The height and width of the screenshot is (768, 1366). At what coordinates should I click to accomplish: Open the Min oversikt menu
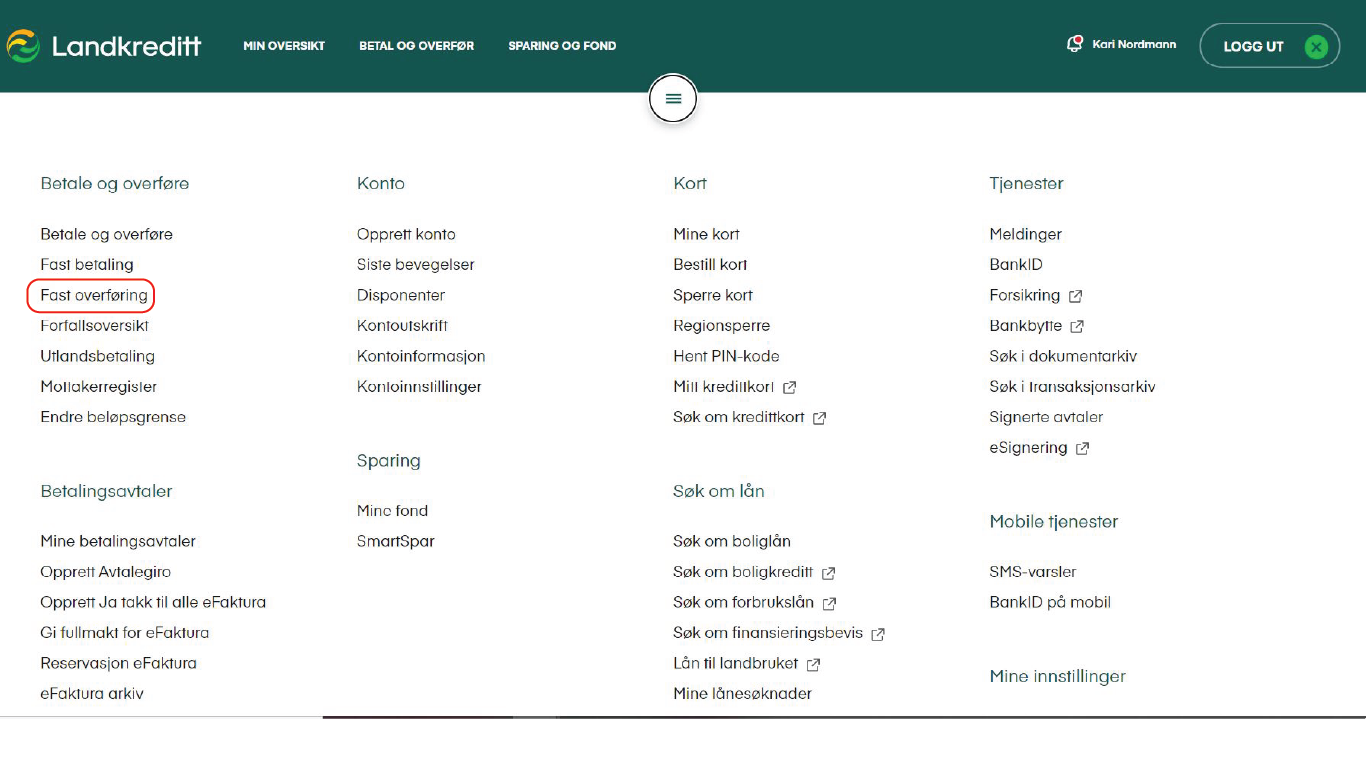[x=284, y=46]
